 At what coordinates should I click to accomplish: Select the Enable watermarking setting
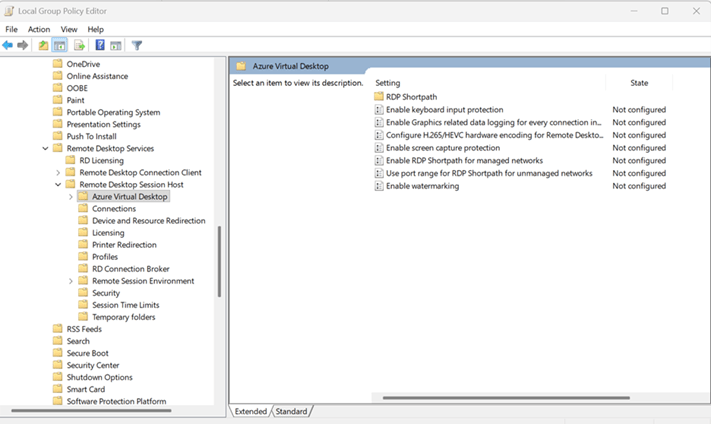[422, 186]
